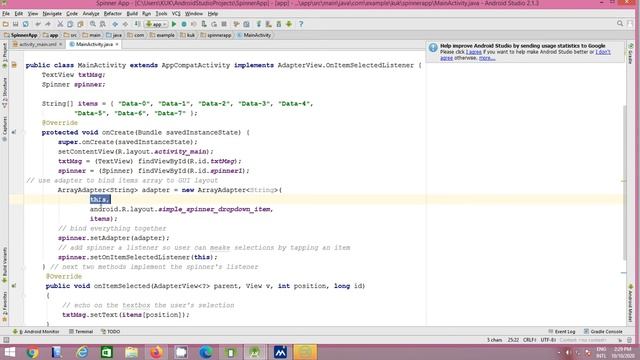Open the Android Monitor tool window
This screenshot has width=640, height=360.
pos(36,331)
